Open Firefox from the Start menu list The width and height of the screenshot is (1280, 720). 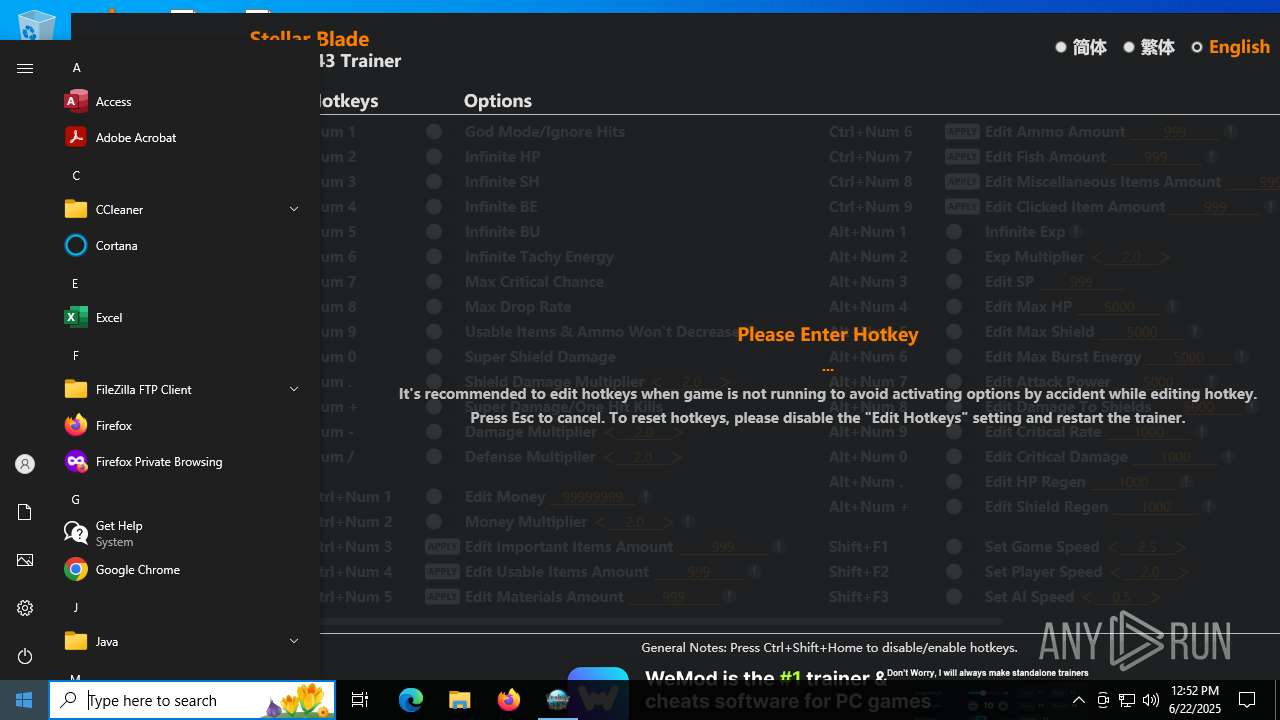click(182, 425)
